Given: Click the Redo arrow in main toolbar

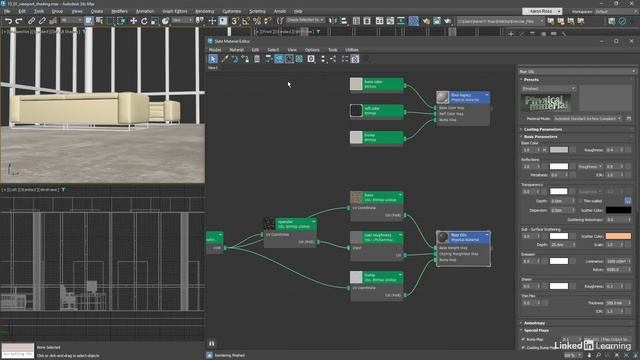Looking at the screenshot, I should pos(19,21).
